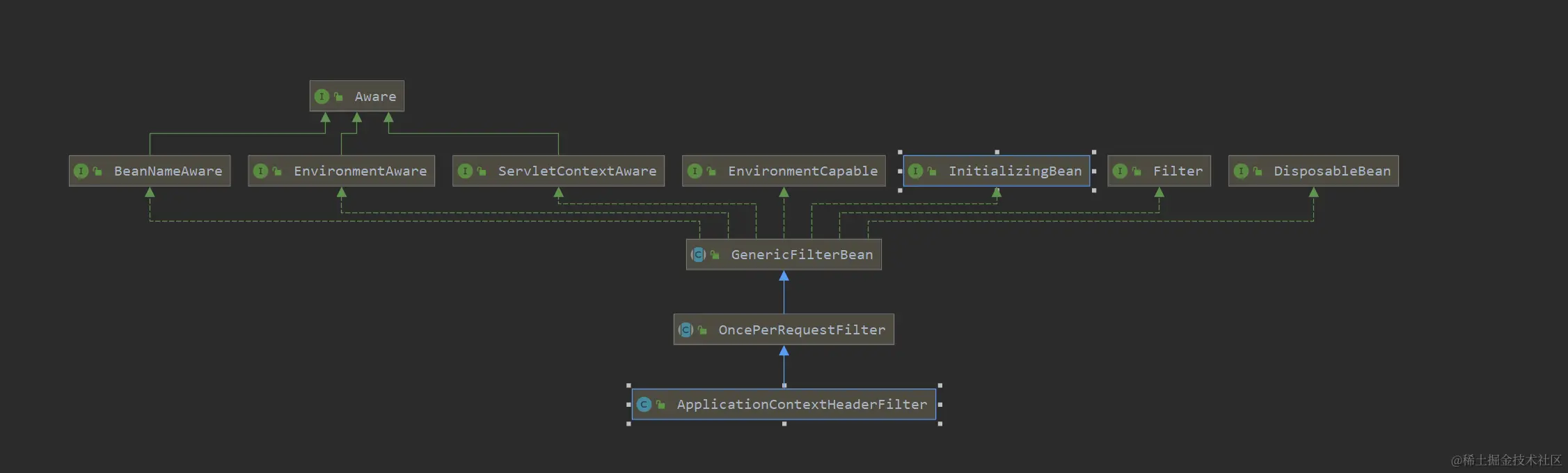Click the interface icon on EnvironmentAware node

coord(260,171)
